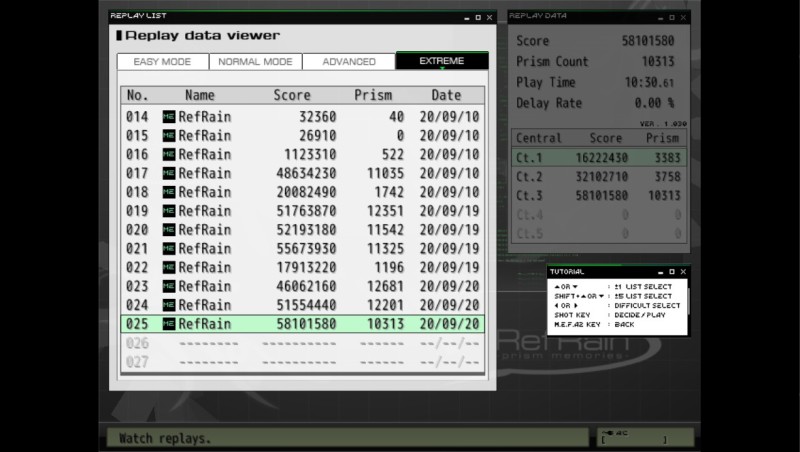This screenshot has height=452, width=800.
Task: Switch to the NORMAL MODE tab
Action: [x=256, y=62]
